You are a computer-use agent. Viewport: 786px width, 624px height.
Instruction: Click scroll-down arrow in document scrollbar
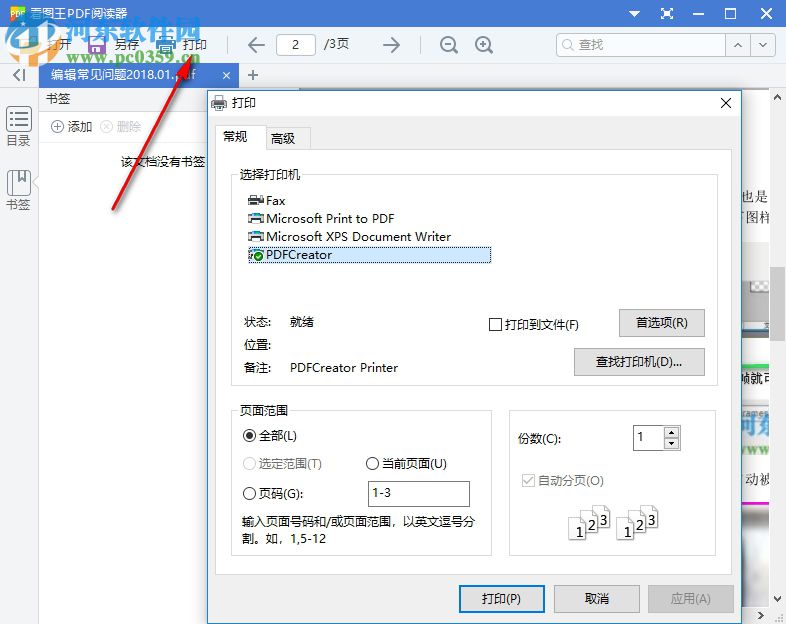click(777, 598)
